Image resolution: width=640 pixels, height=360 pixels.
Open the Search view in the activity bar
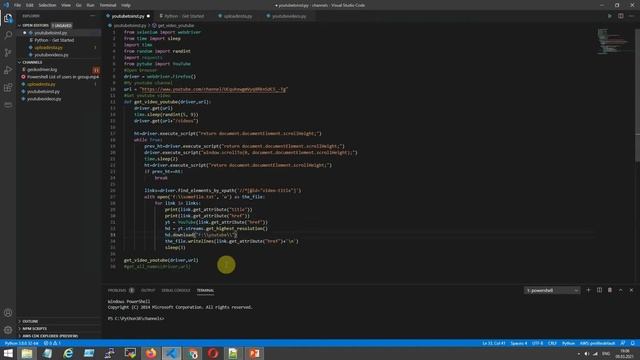pos(8,36)
